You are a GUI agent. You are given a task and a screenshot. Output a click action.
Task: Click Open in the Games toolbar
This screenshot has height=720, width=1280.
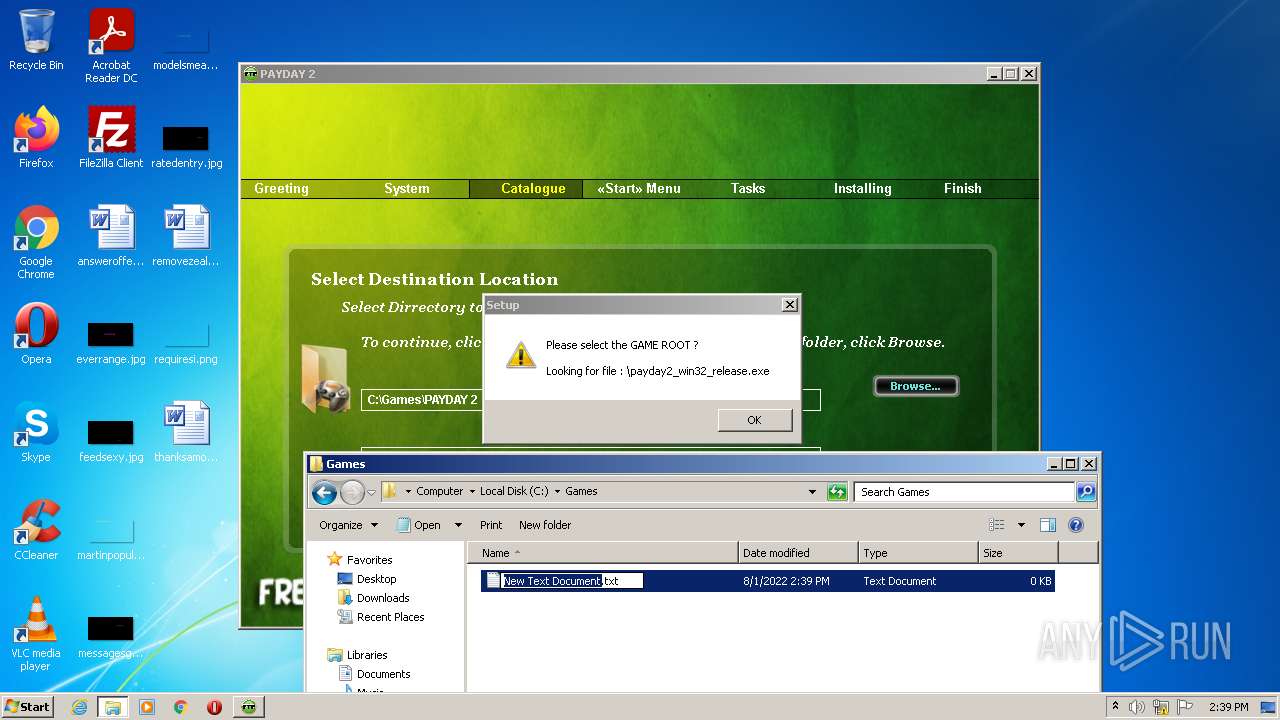tap(419, 525)
